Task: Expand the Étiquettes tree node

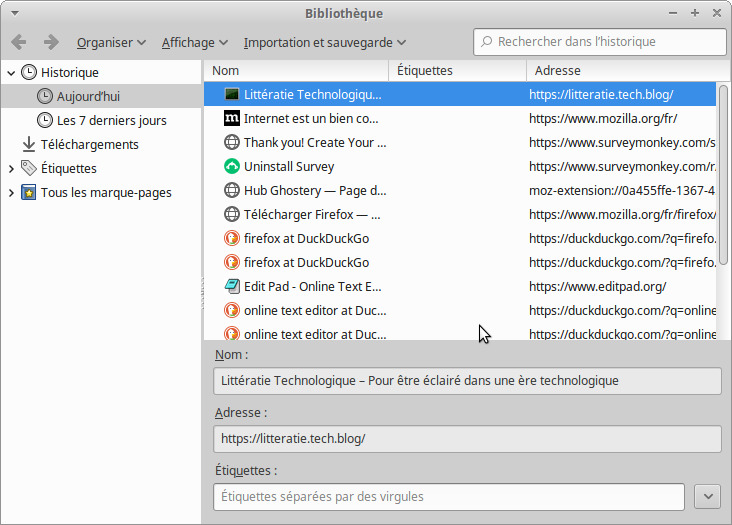Action: [x=11, y=168]
